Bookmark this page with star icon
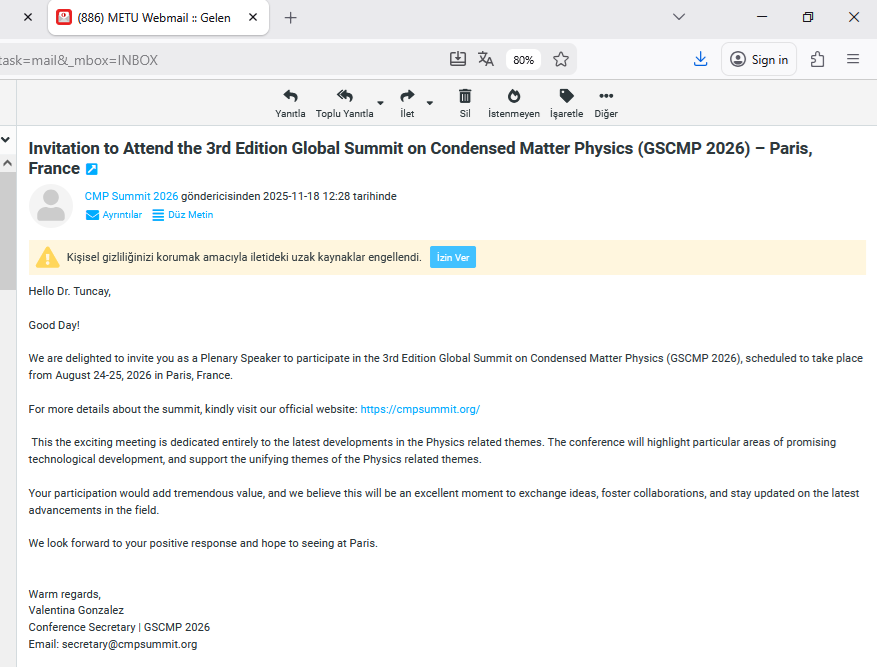 (561, 59)
